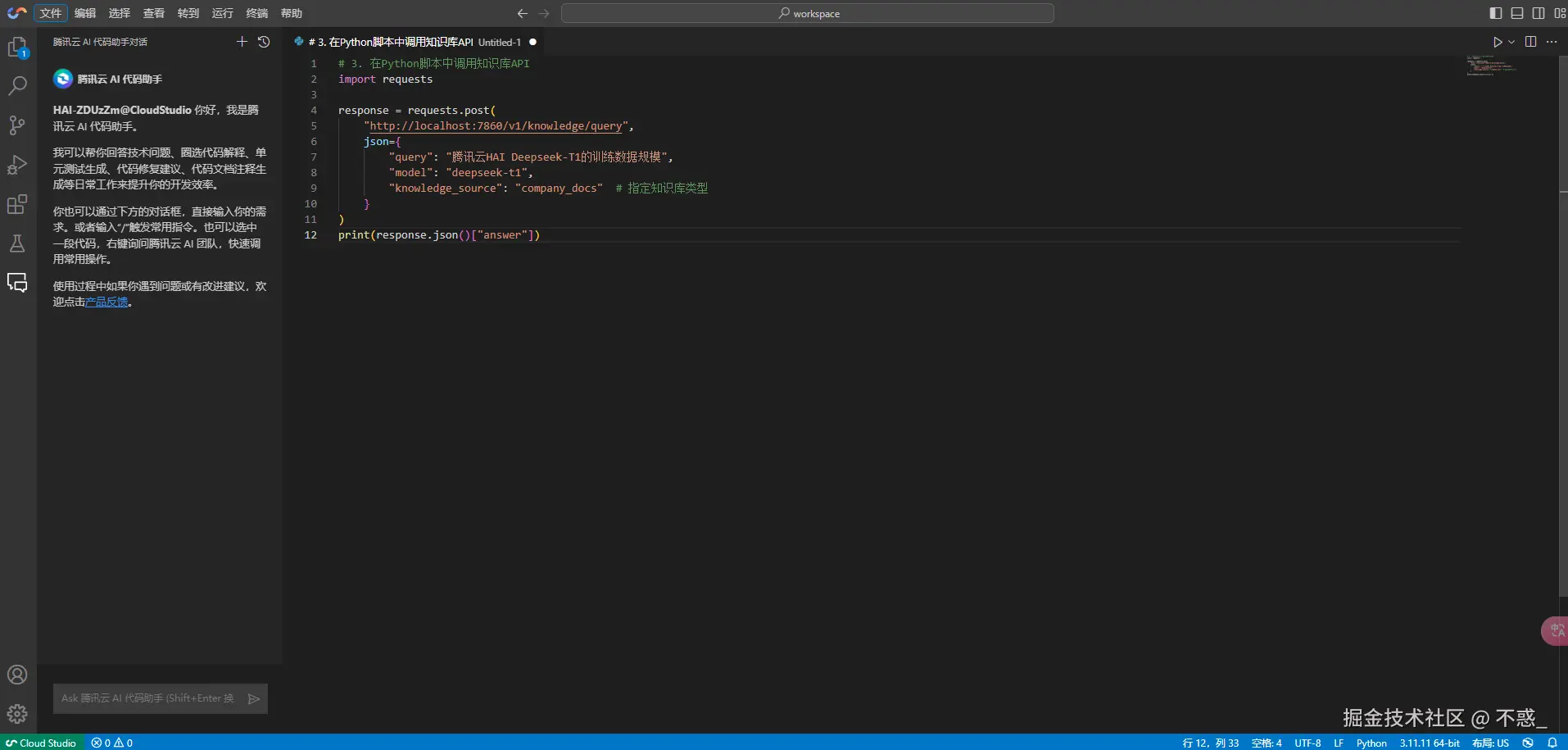Viewport: 1568px width, 750px height.
Task: Select the AI assistant chat view icon
Action: [x=17, y=283]
